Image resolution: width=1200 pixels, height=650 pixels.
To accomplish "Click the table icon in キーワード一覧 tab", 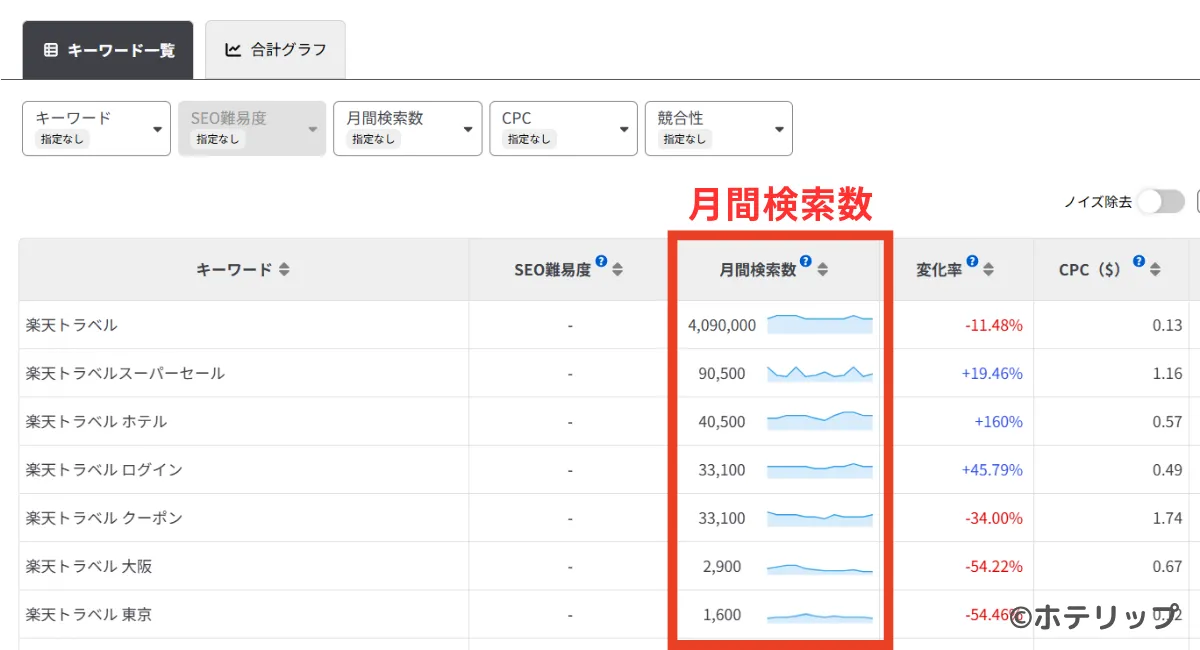I will (x=51, y=50).
